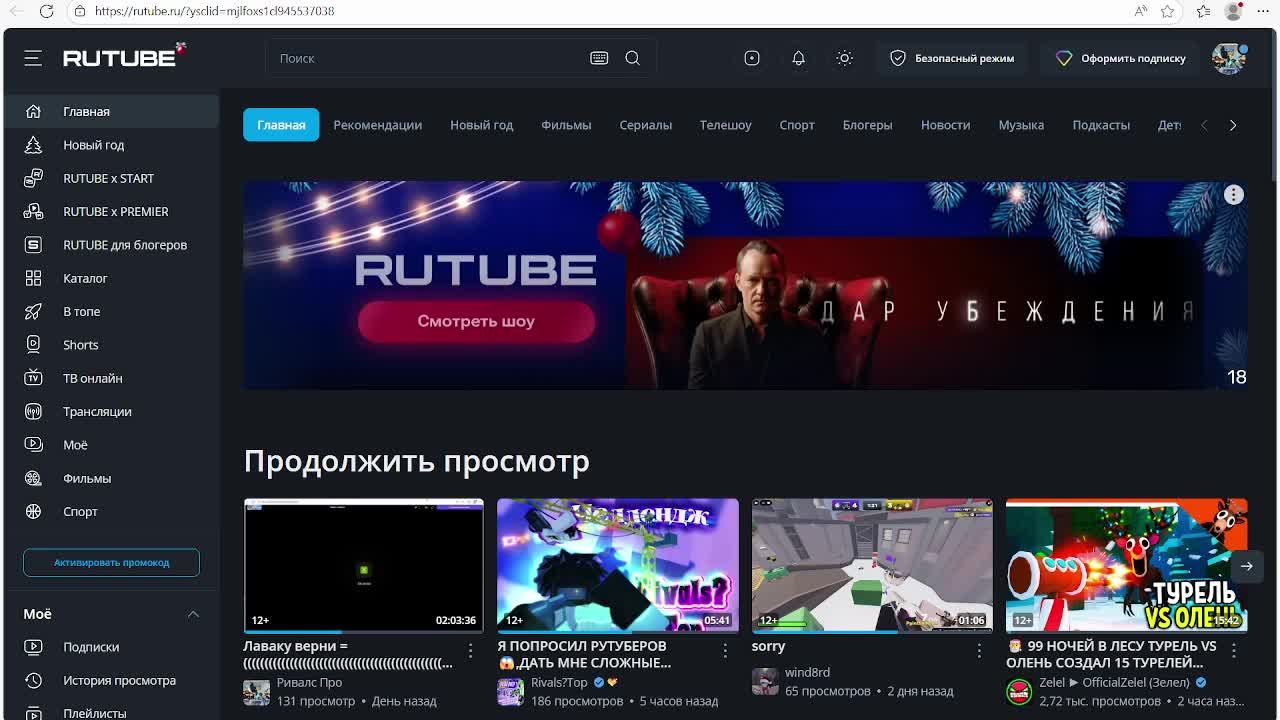The height and width of the screenshot is (720, 1280).
Task: Select the Телешоу tab
Action: [725, 125]
